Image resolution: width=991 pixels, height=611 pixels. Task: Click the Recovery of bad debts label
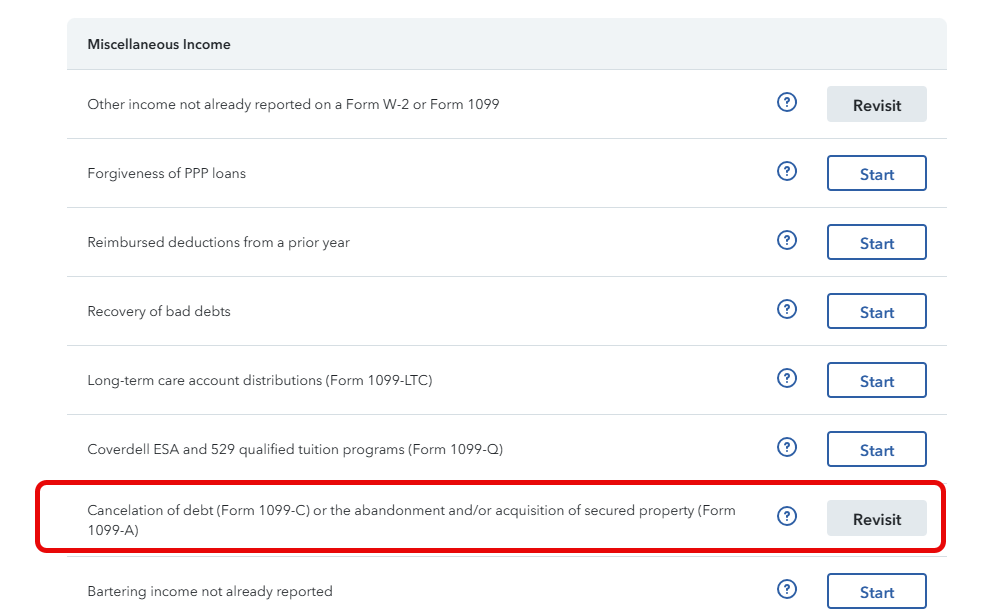[x=159, y=312]
